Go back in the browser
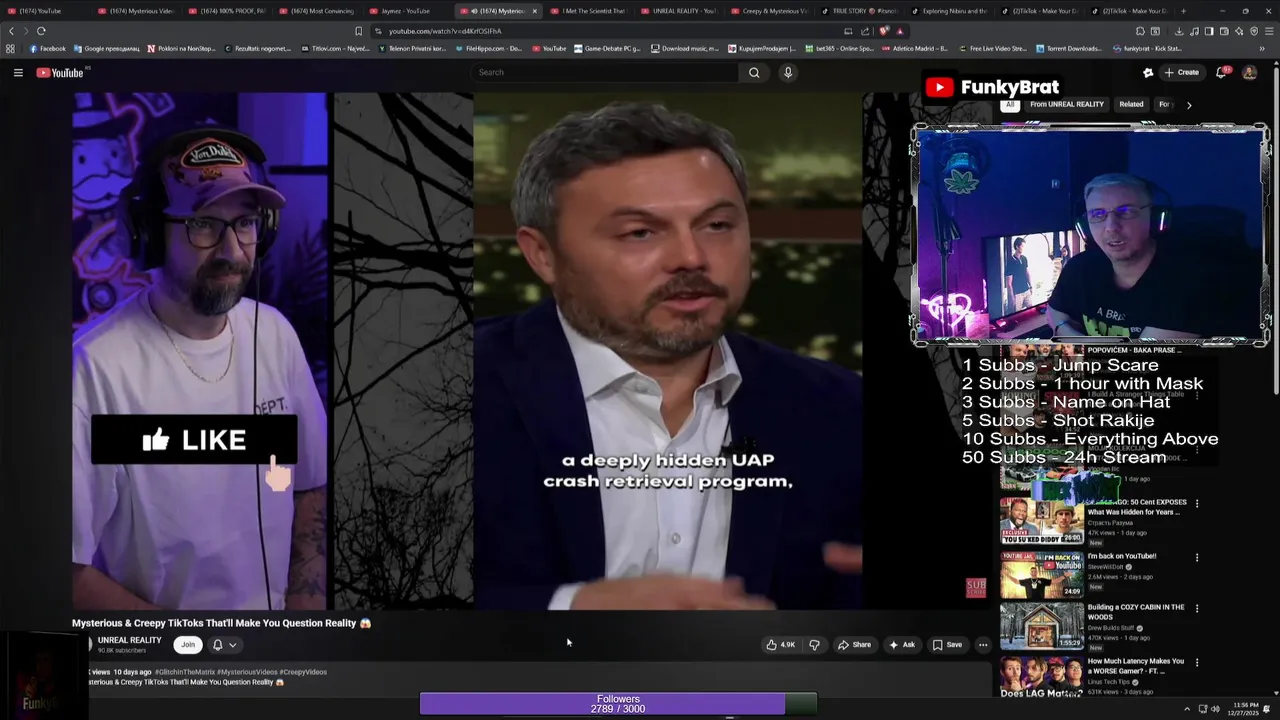Viewport: 1280px width, 720px height. point(12,31)
